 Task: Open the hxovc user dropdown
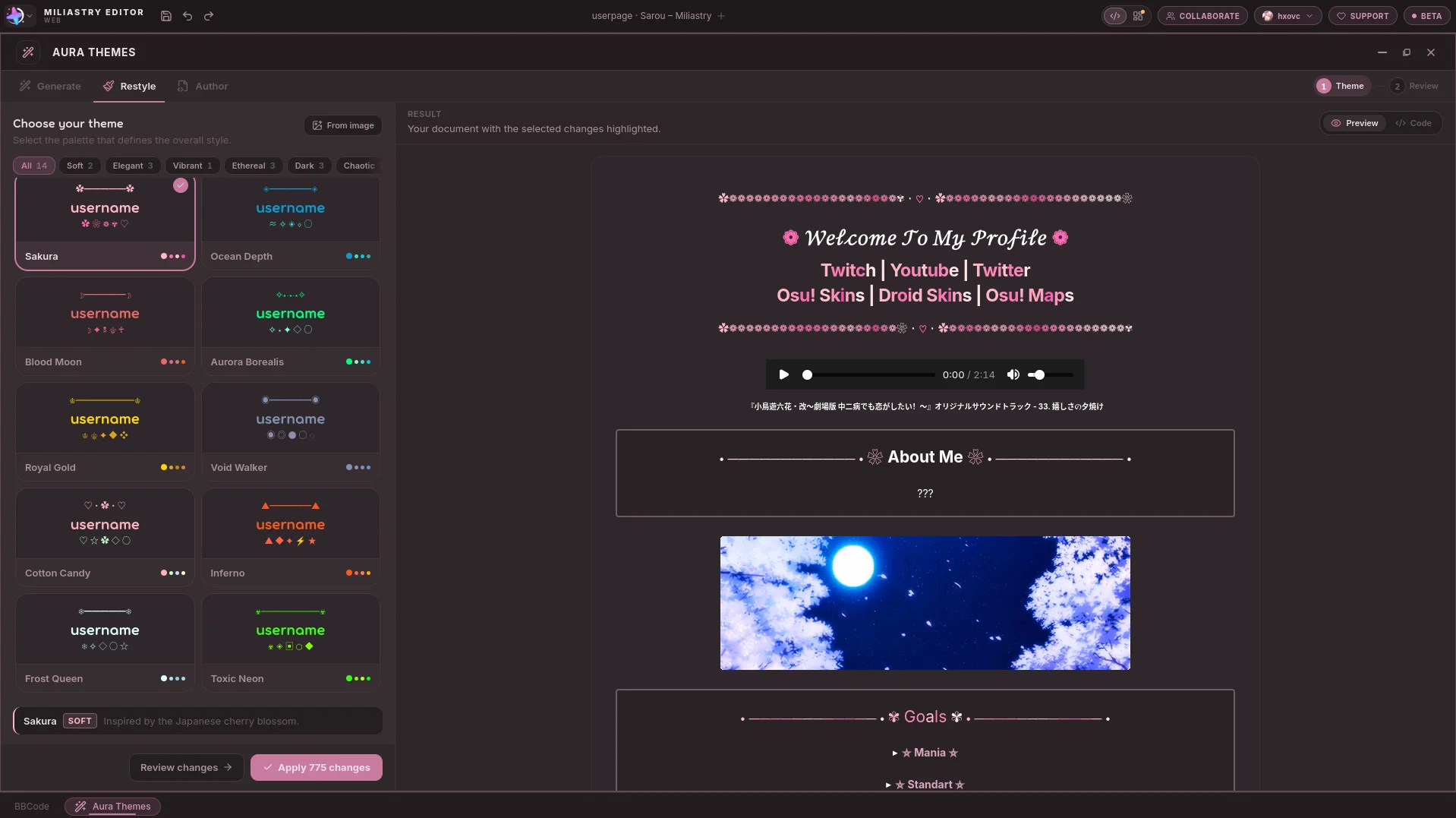click(x=1288, y=15)
